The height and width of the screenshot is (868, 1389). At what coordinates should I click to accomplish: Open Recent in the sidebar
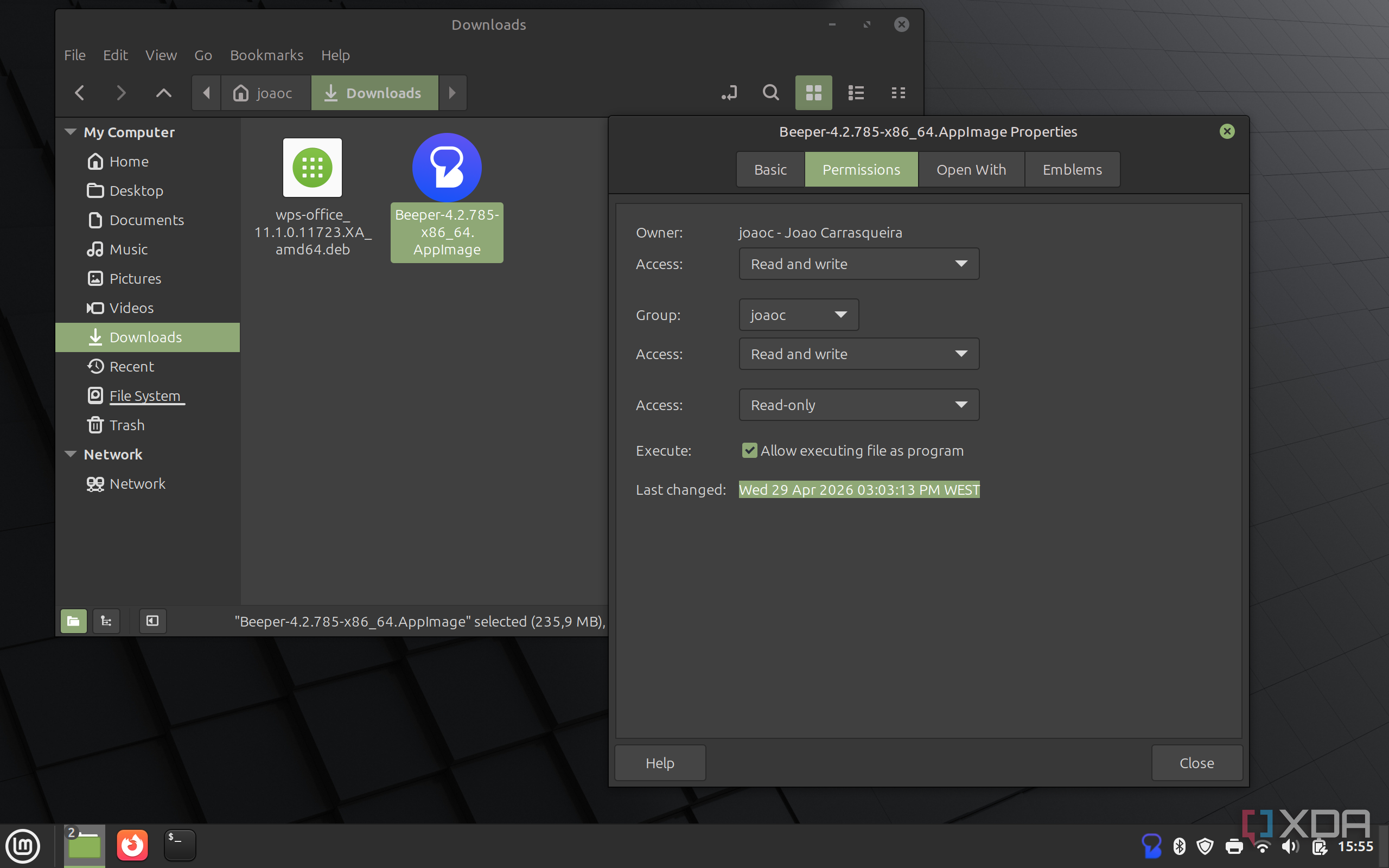click(x=148, y=366)
